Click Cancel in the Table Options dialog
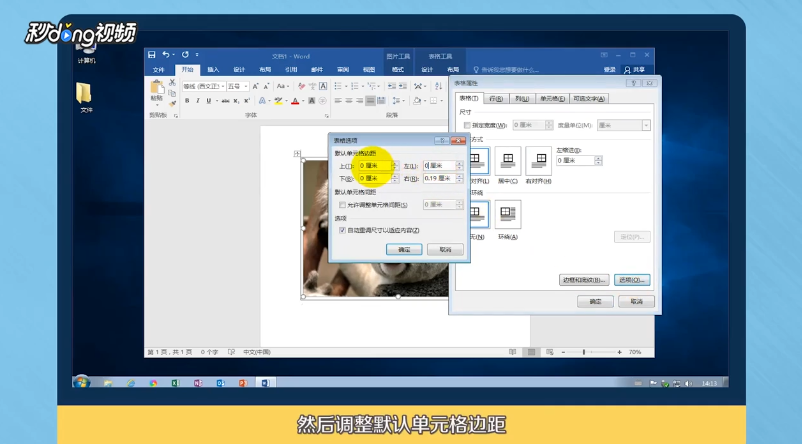Screen dimensions: 802x444 coord(445,250)
